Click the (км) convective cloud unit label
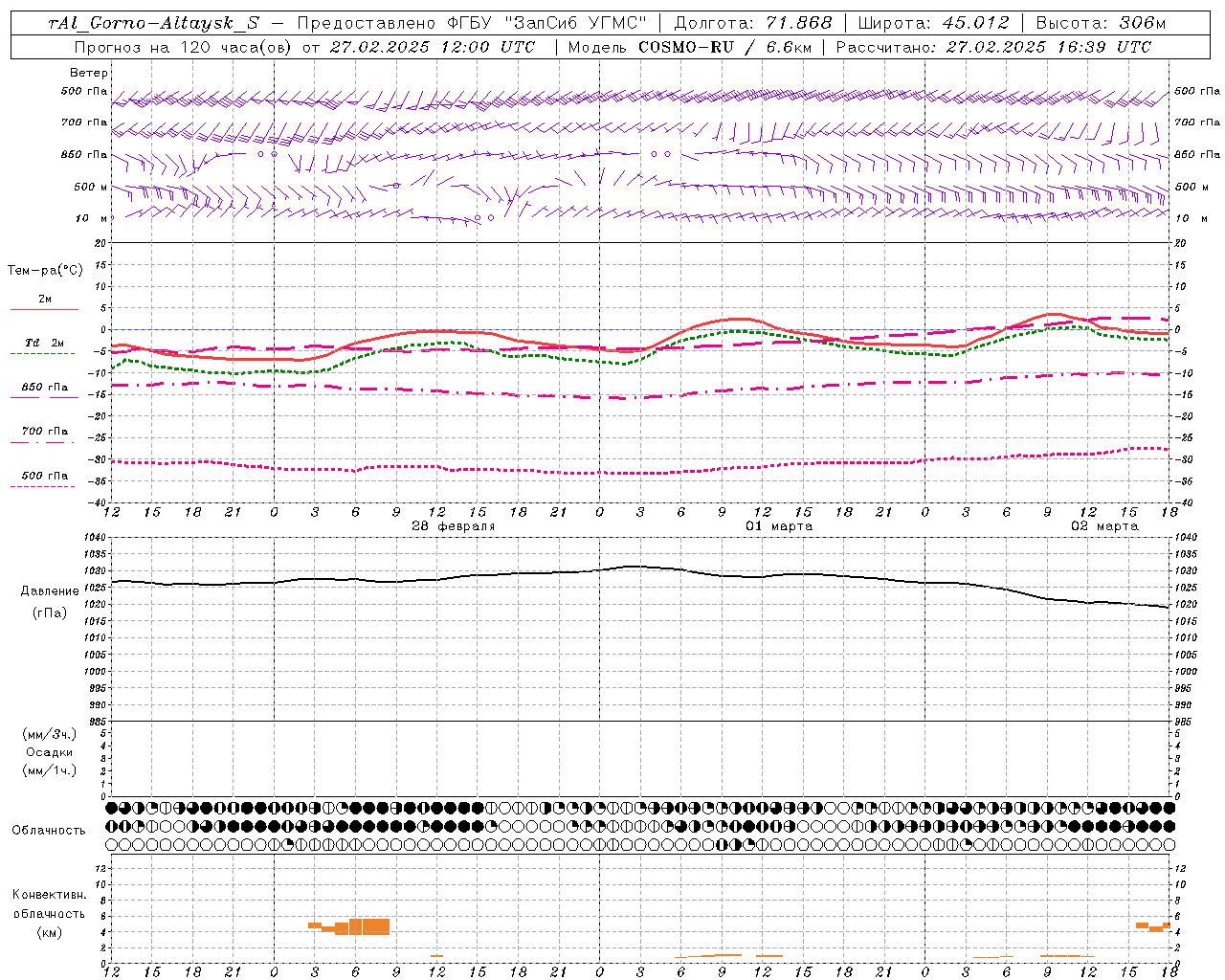This screenshot has height=980, width=1225. (50, 932)
